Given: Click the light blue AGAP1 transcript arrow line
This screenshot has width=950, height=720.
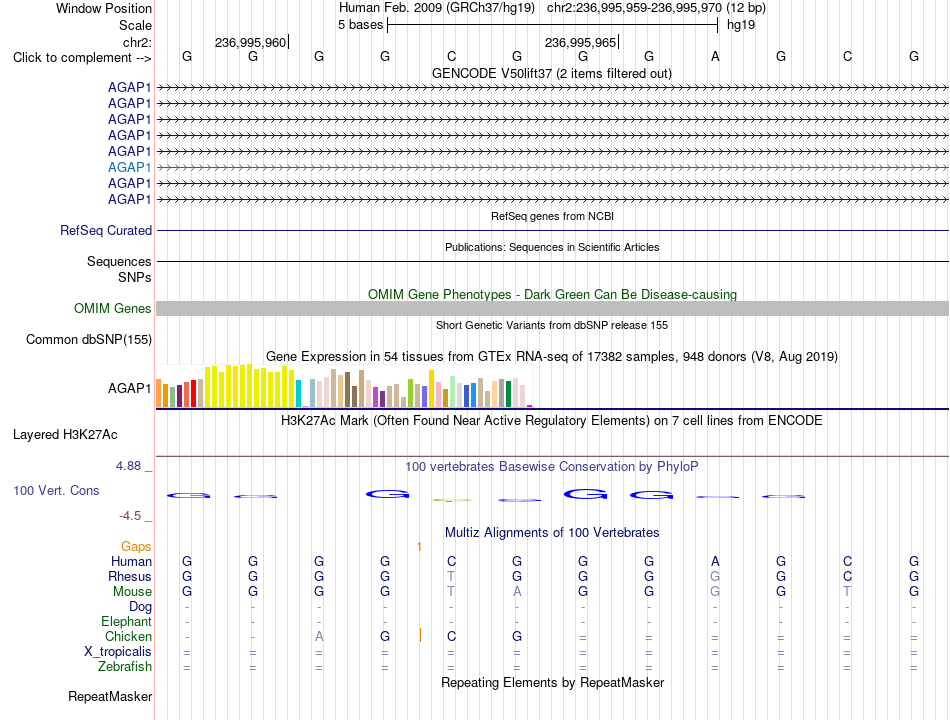Looking at the screenshot, I should (552, 167).
